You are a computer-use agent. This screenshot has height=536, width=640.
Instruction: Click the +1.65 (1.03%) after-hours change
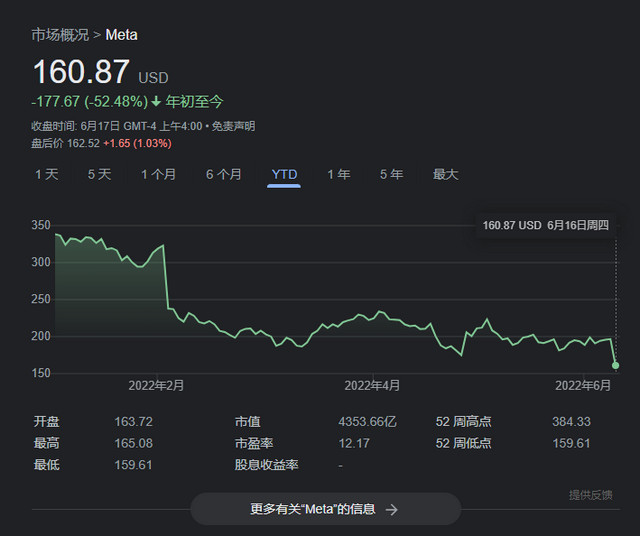(138, 144)
